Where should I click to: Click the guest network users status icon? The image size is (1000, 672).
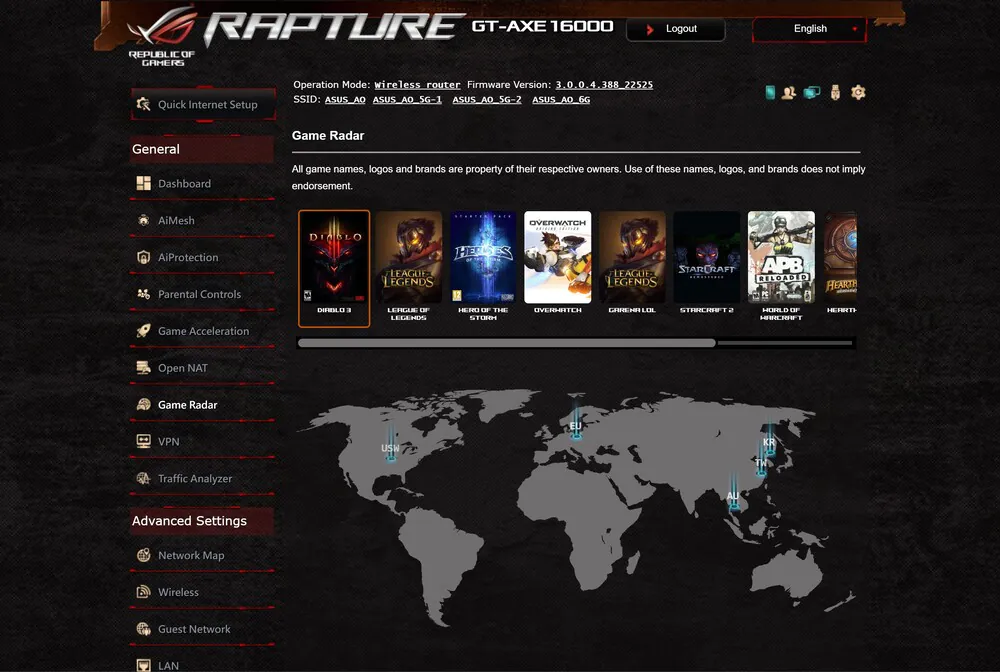pos(789,93)
